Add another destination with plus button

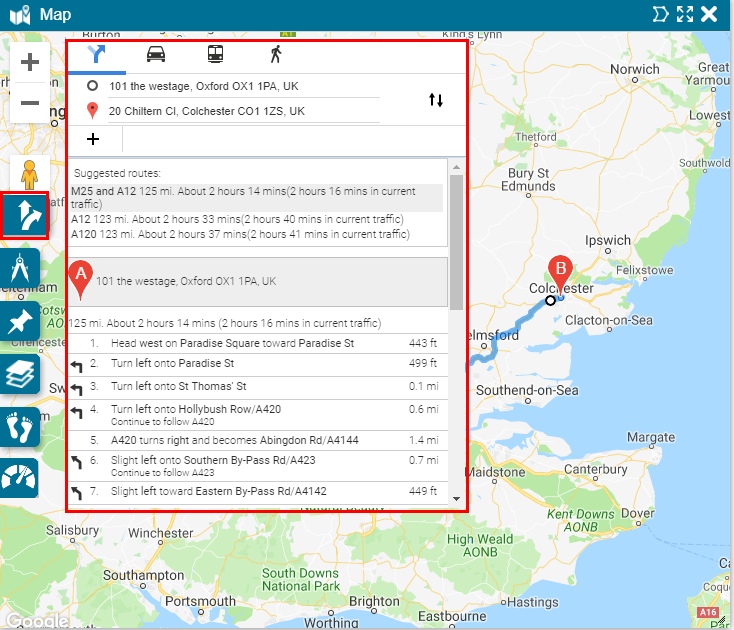point(93,139)
